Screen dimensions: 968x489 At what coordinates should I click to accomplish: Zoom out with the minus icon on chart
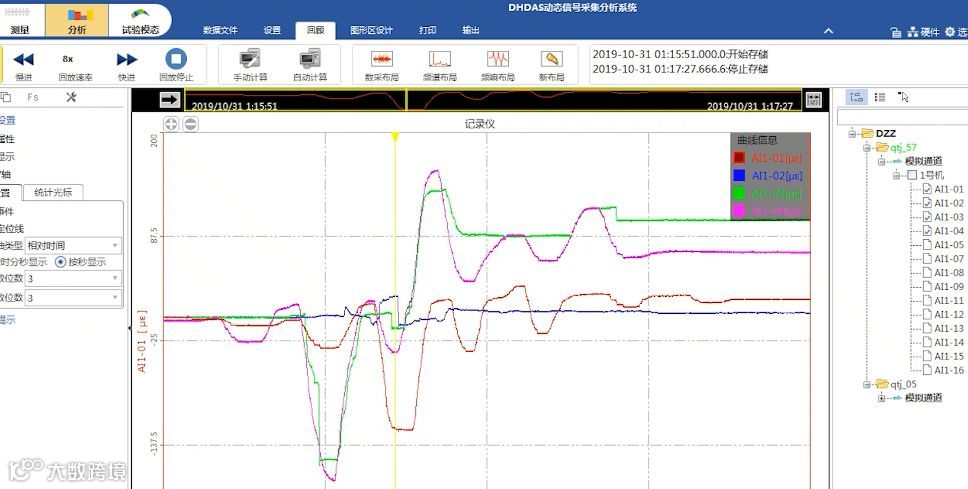click(x=191, y=124)
